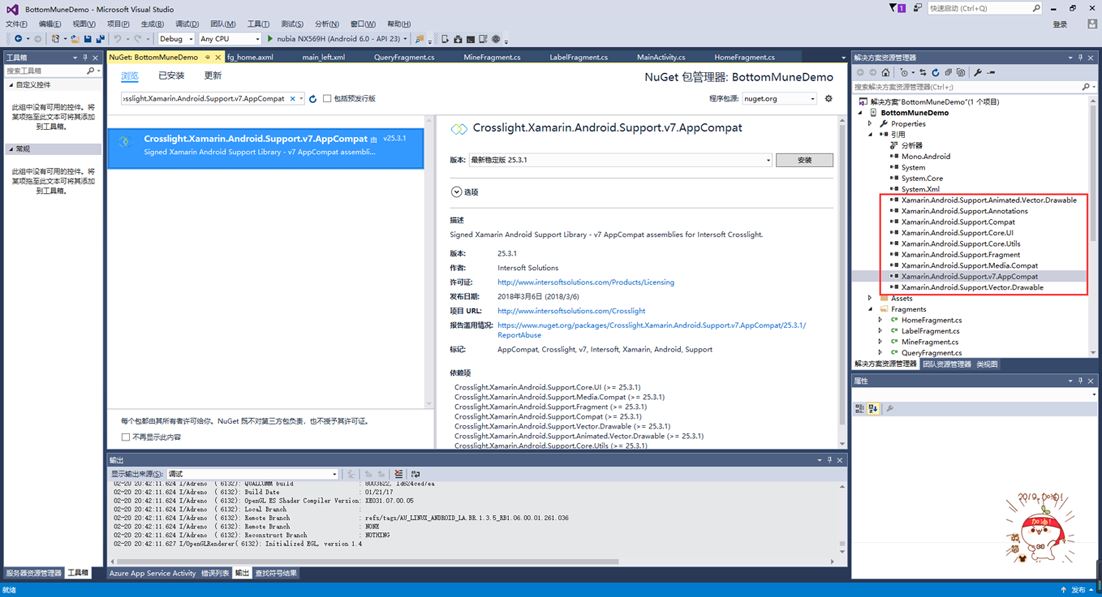Start debugging with the green play icon
1102x597 pixels.
(x=270, y=39)
